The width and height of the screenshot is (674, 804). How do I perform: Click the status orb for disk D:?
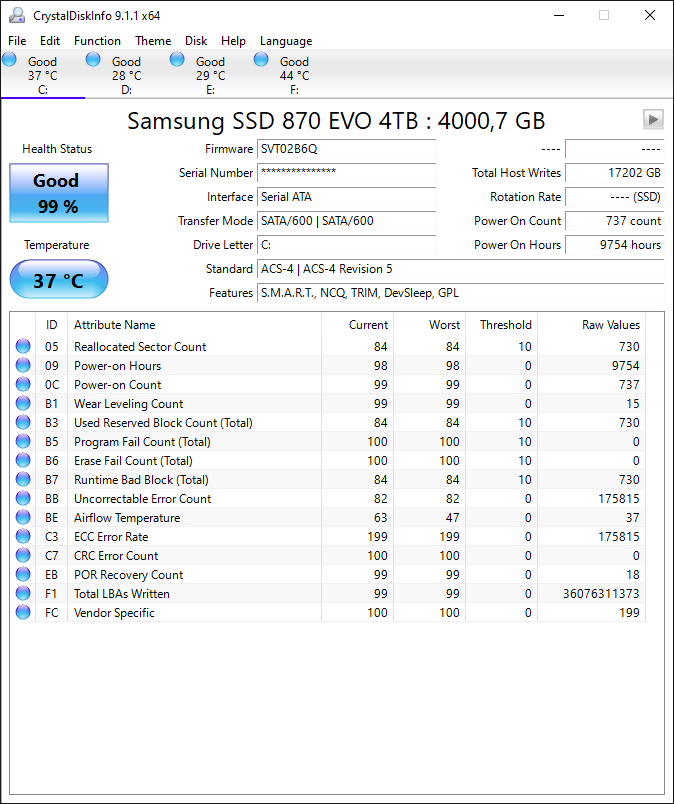(93, 59)
